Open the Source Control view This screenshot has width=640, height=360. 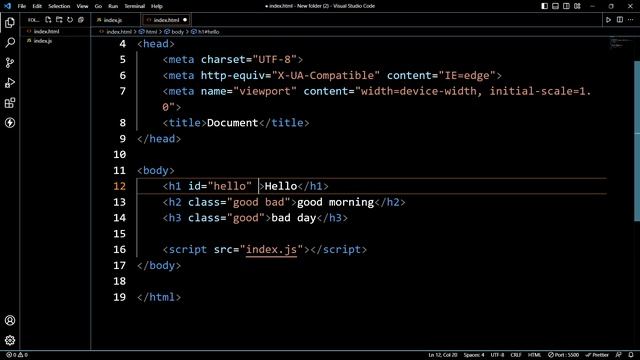(10, 62)
